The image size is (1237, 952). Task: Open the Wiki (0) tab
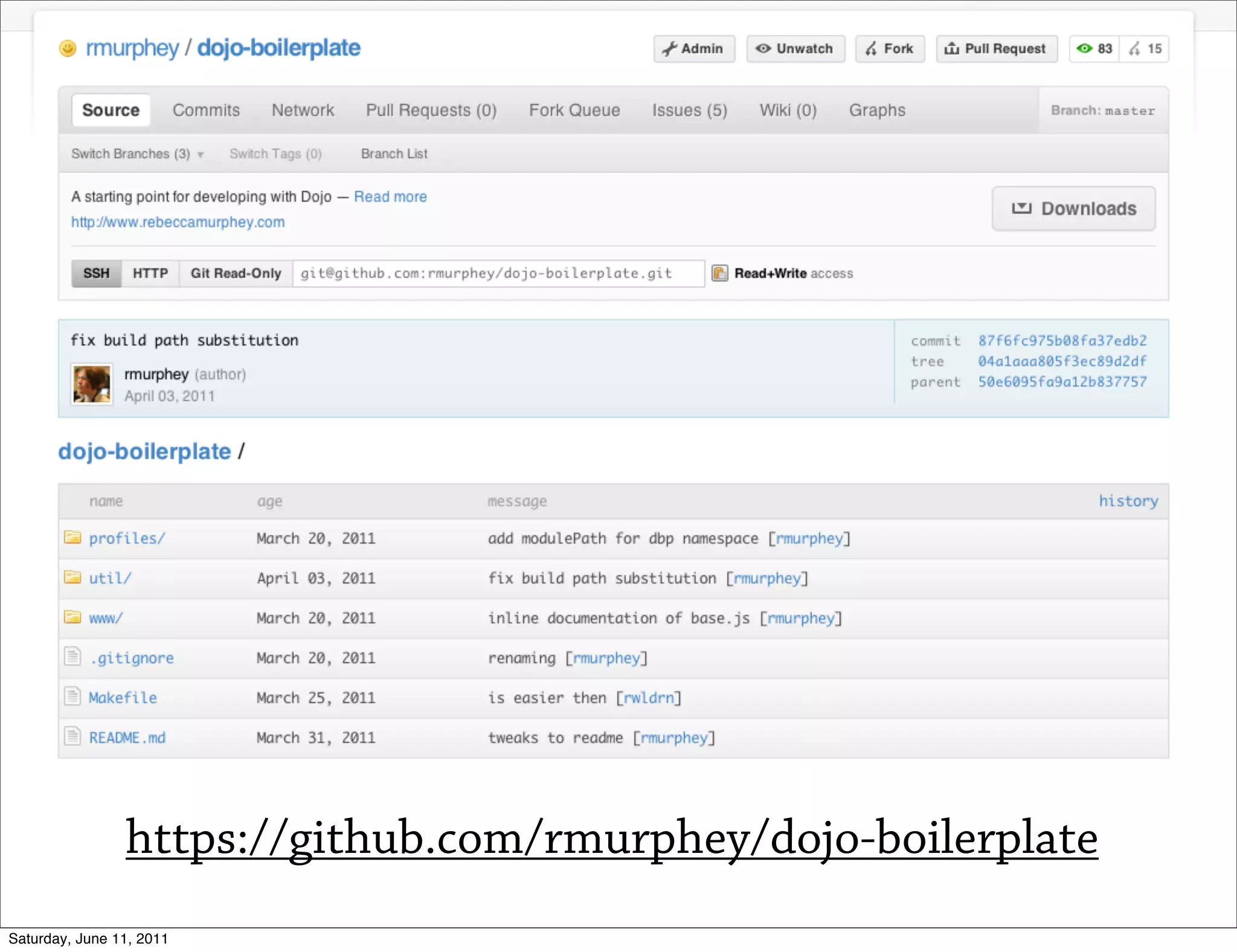click(x=788, y=111)
